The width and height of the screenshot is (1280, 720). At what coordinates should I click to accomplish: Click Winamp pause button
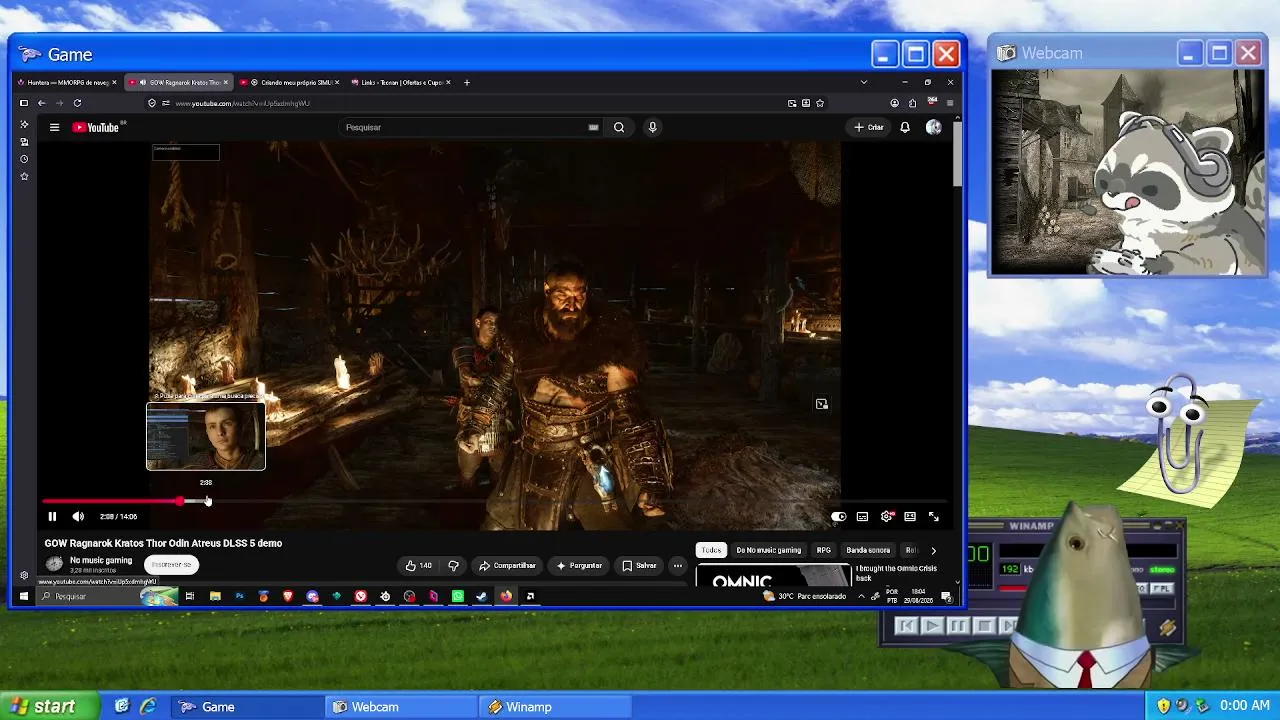click(x=957, y=626)
